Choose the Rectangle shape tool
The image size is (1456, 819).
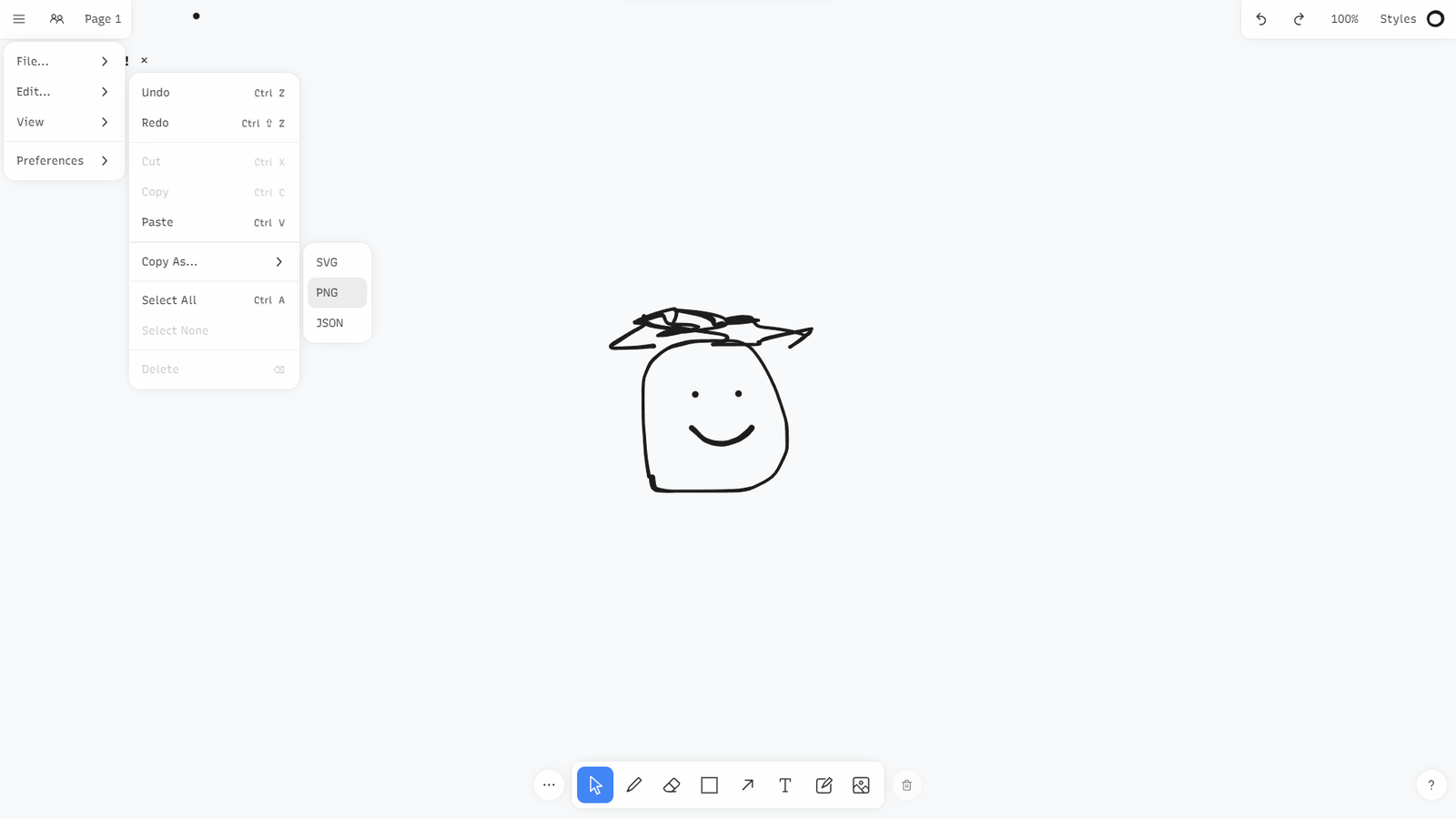click(710, 785)
